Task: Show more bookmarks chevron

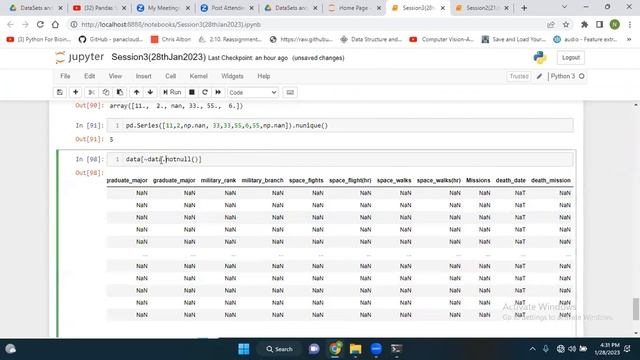Action: 629,39
